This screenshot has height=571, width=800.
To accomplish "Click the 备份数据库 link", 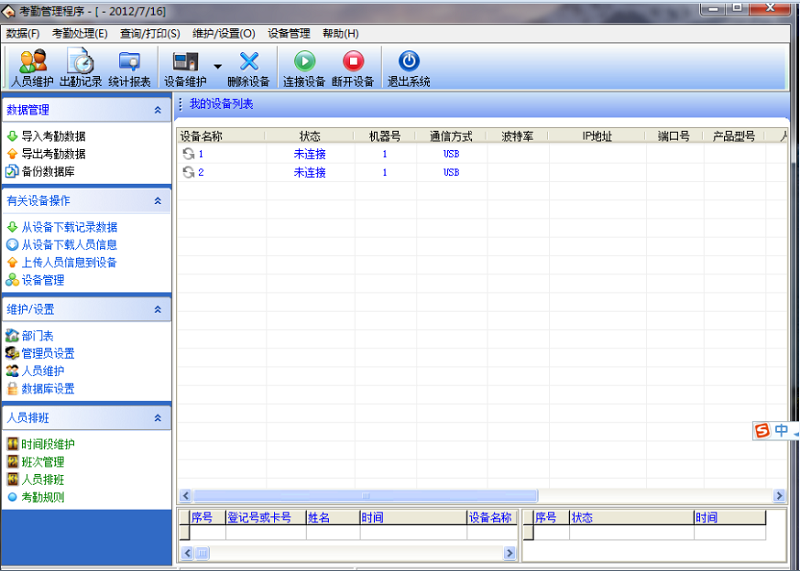I will pos(48,171).
